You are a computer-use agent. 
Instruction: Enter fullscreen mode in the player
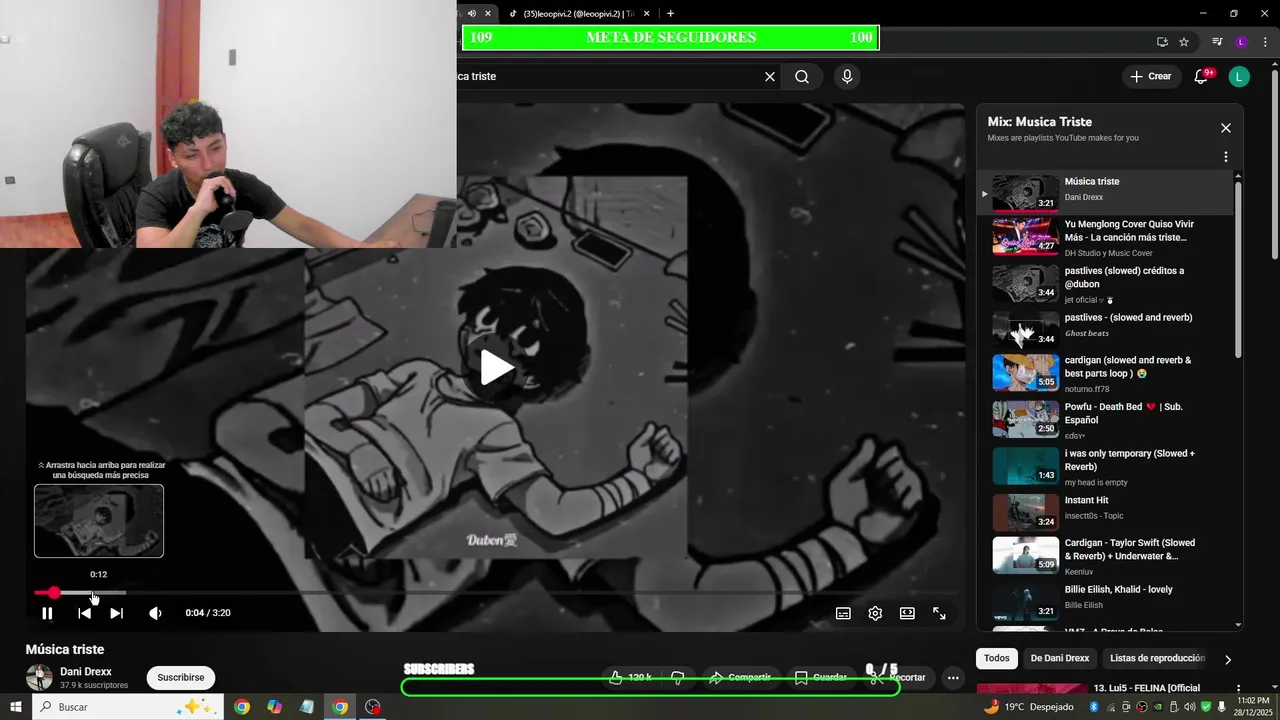pyautogui.click(x=939, y=613)
